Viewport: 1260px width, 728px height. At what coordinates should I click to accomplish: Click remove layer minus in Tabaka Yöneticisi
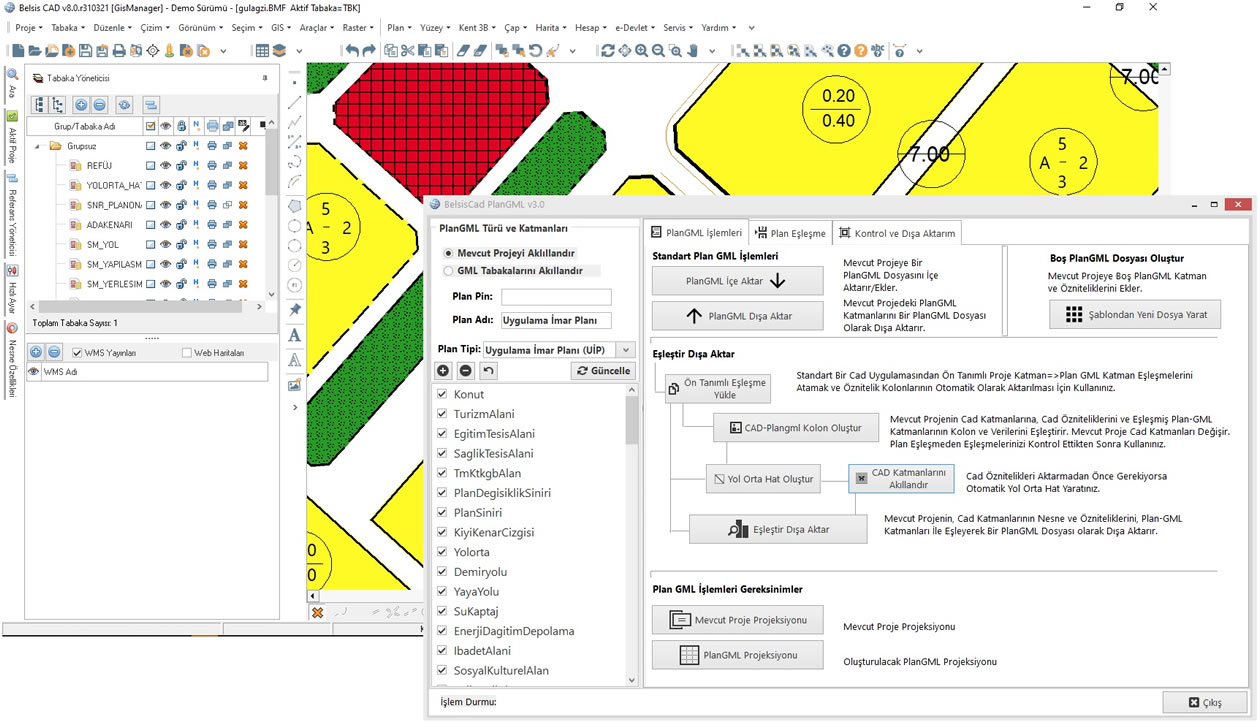tap(98, 104)
